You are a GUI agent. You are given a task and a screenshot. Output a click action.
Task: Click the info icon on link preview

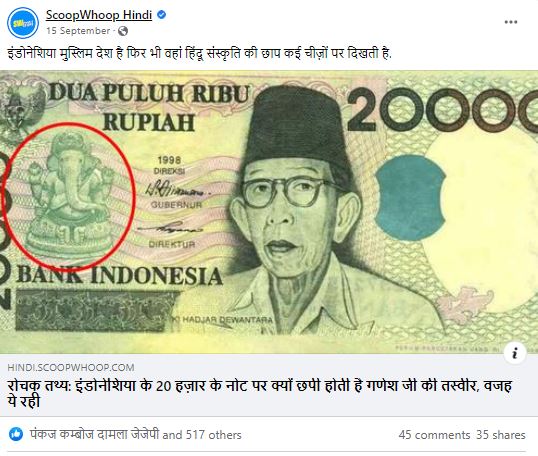[515, 353]
